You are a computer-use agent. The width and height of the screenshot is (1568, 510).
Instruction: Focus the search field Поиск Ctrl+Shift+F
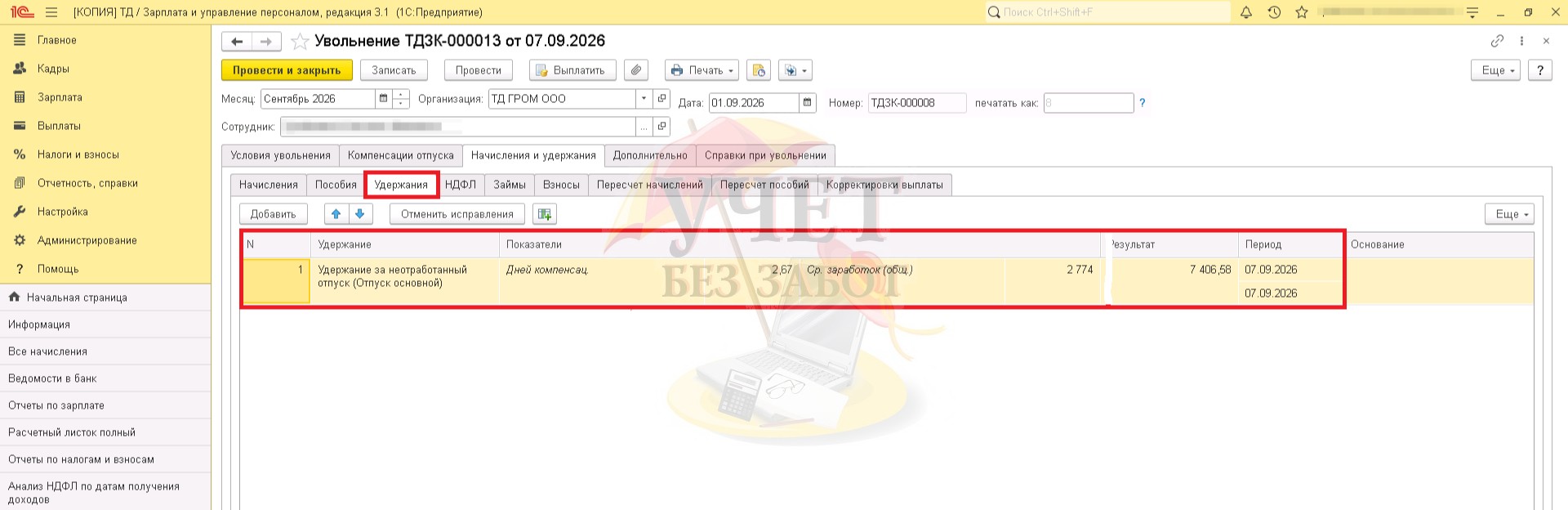[1107, 12]
